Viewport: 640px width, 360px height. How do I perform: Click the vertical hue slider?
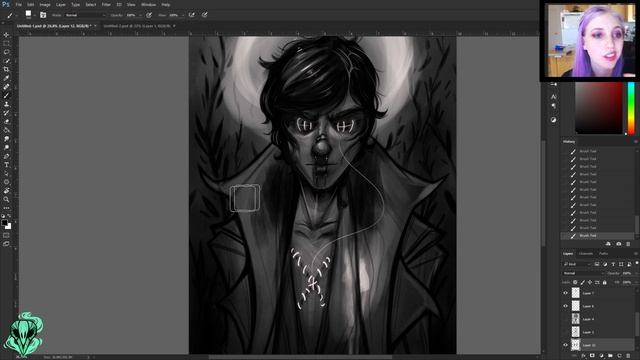[631, 108]
